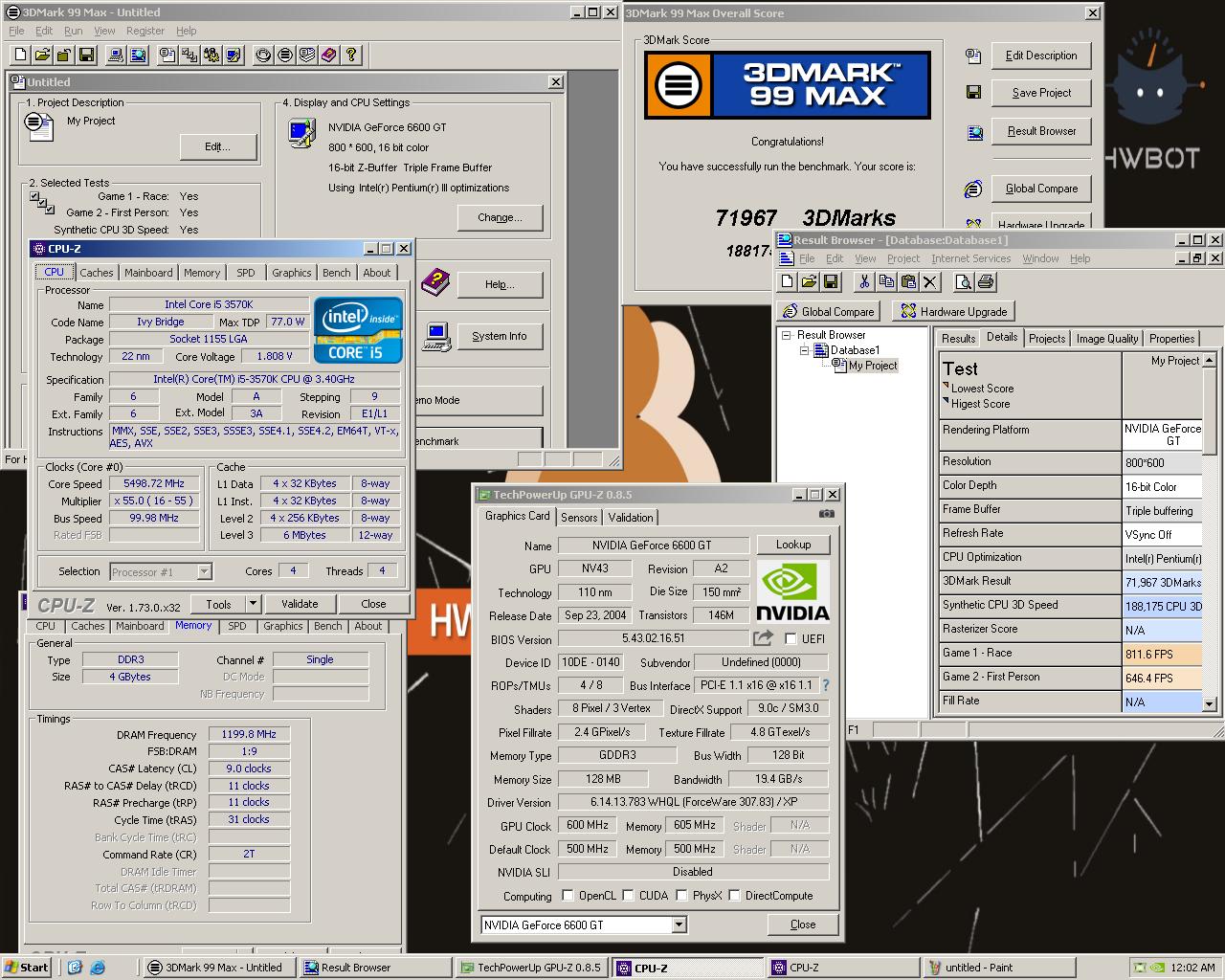The image size is (1225, 980).
Task: Click display settings monitor icon in 3DMark toolbar
Action: tap(234, 56)
